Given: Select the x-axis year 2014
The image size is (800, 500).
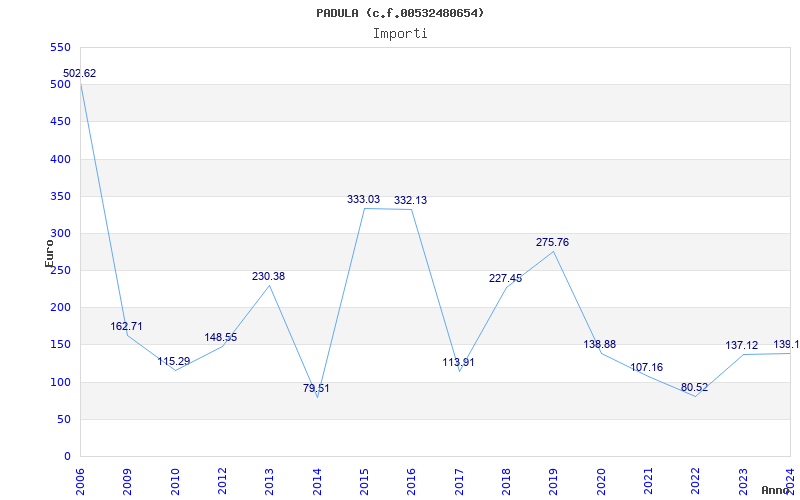Looking at the screenshot, I should tap(317, 481).
